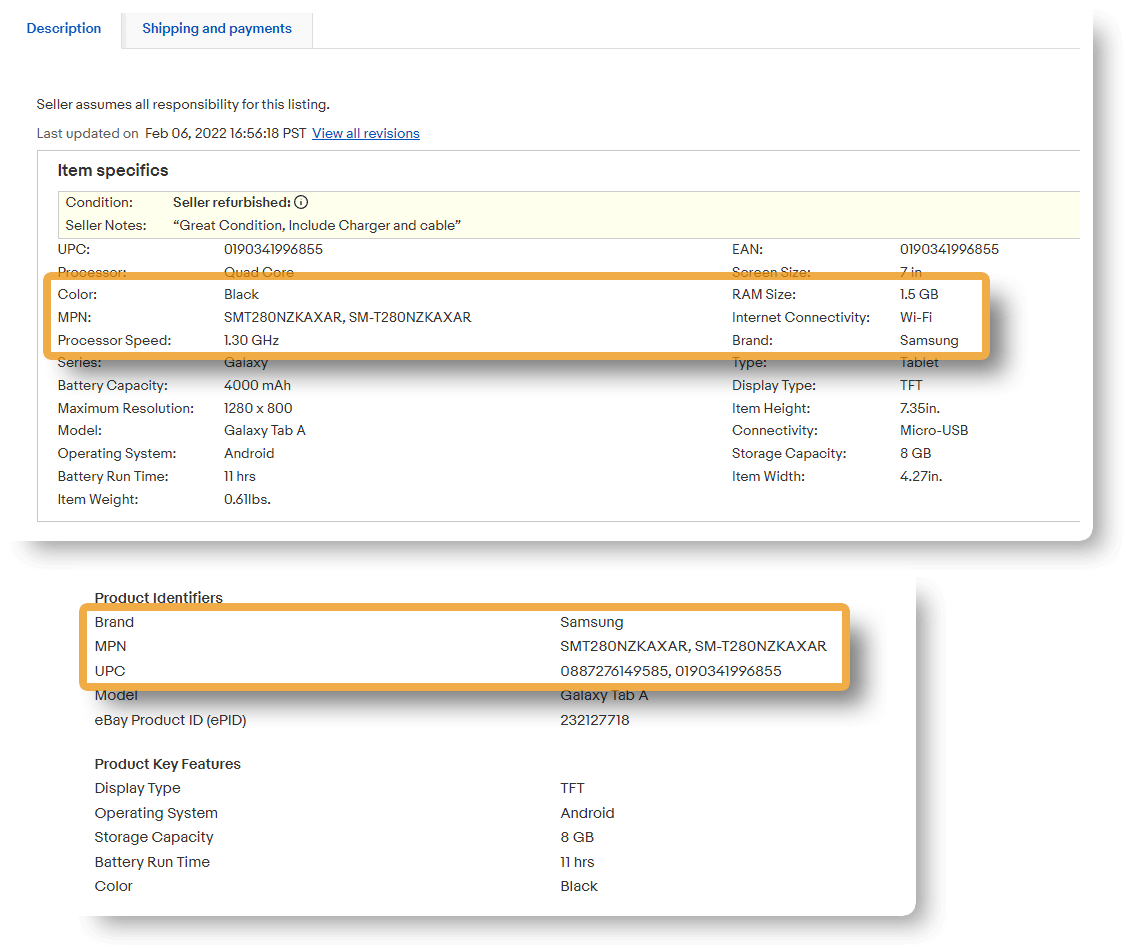Select the UPC value 0190341996855 in item specifics
The image size is (1126, 948).
[x=273, y=249]
